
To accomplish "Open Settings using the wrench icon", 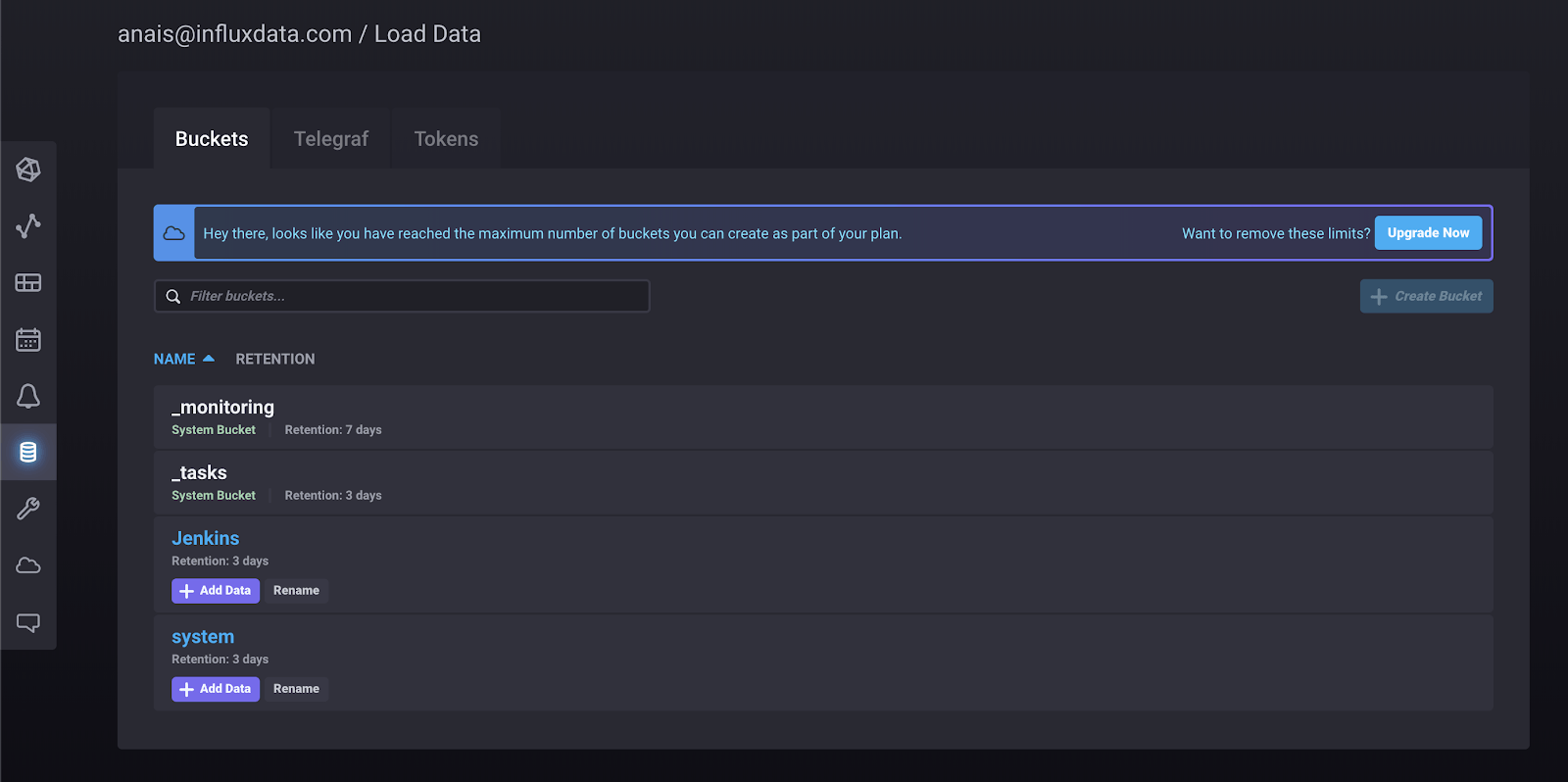I will [x=28, y=509].
